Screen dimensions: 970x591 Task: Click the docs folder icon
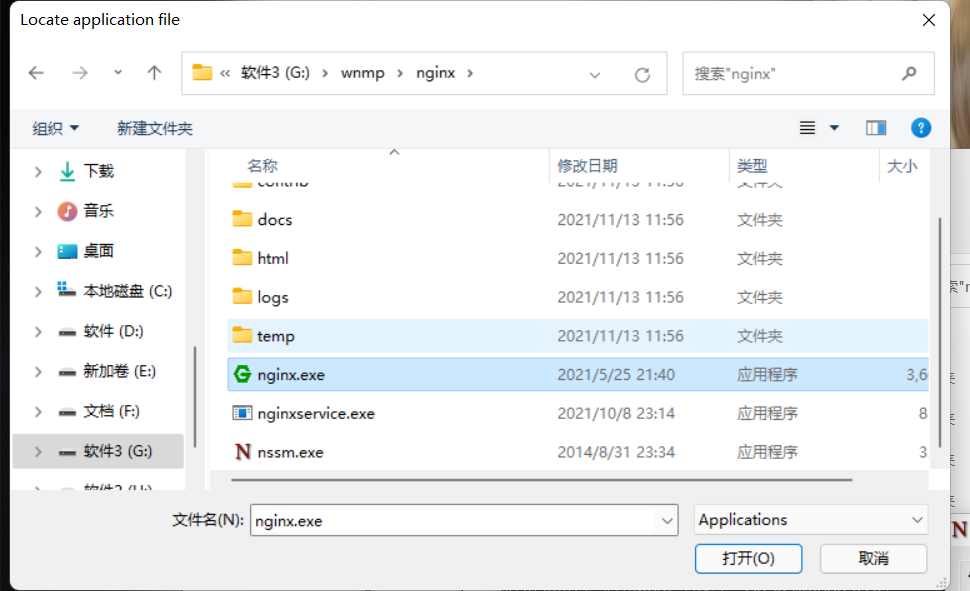point(242,218)
